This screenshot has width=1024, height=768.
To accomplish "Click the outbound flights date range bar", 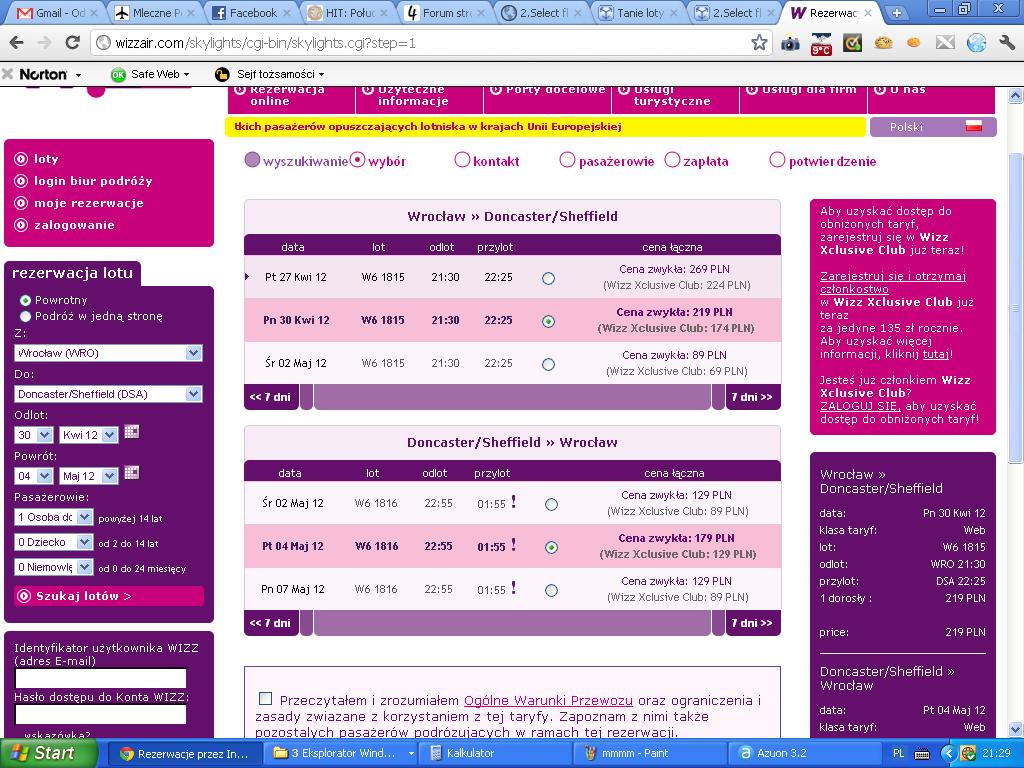I will coord(512,397).
